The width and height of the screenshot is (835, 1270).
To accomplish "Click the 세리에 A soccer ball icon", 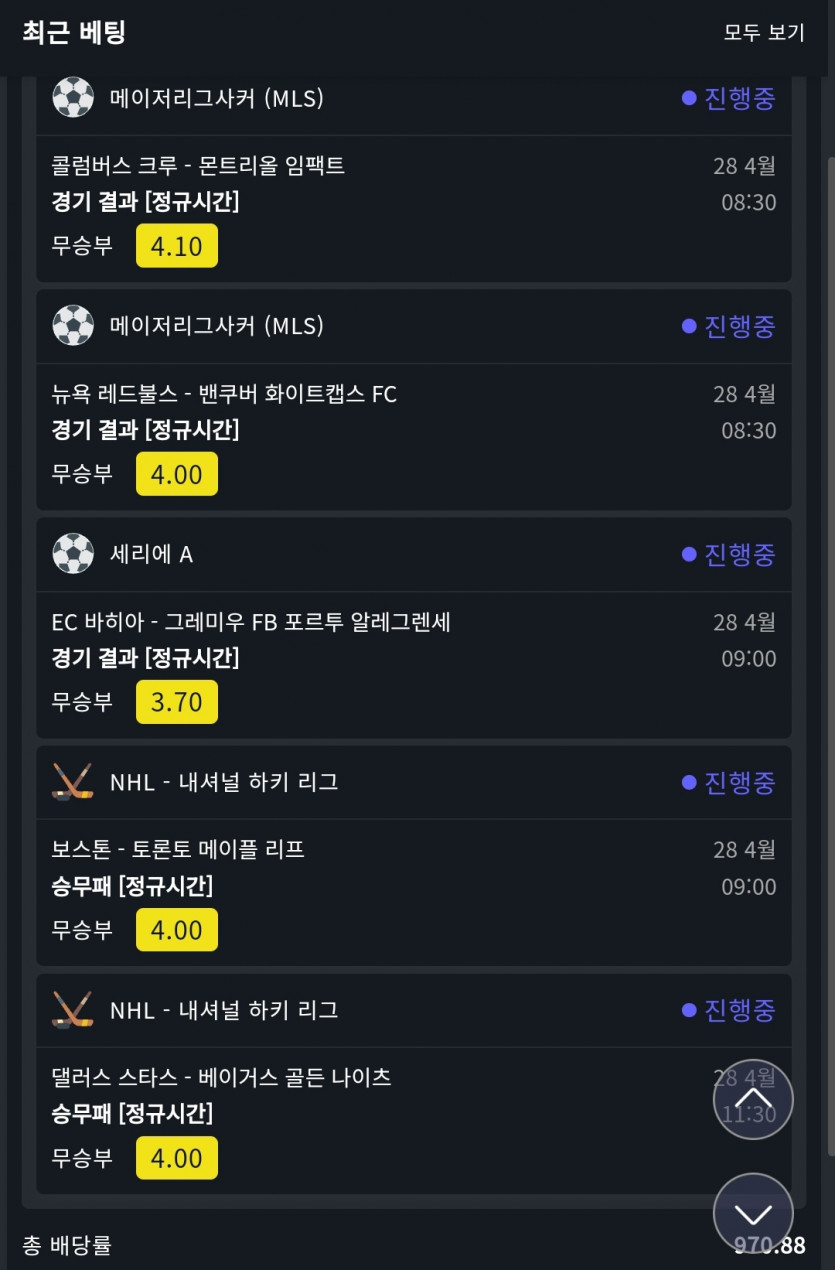I will click(72, 554).
